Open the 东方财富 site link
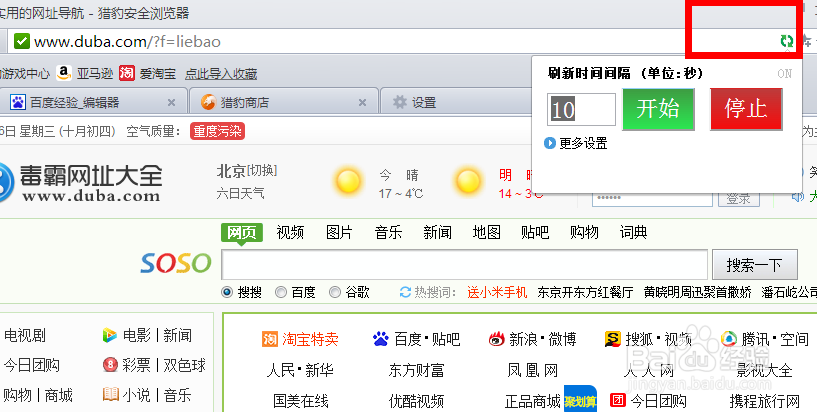This screenshot has height=412, width=817. tap(416, 370)
